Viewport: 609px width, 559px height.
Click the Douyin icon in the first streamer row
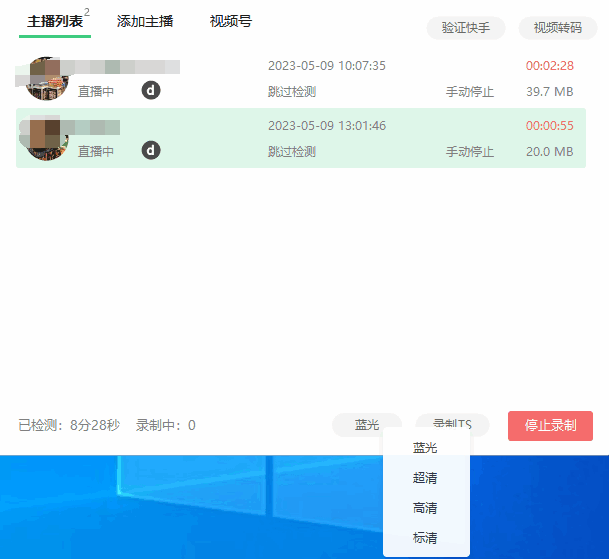coord(151,91)
